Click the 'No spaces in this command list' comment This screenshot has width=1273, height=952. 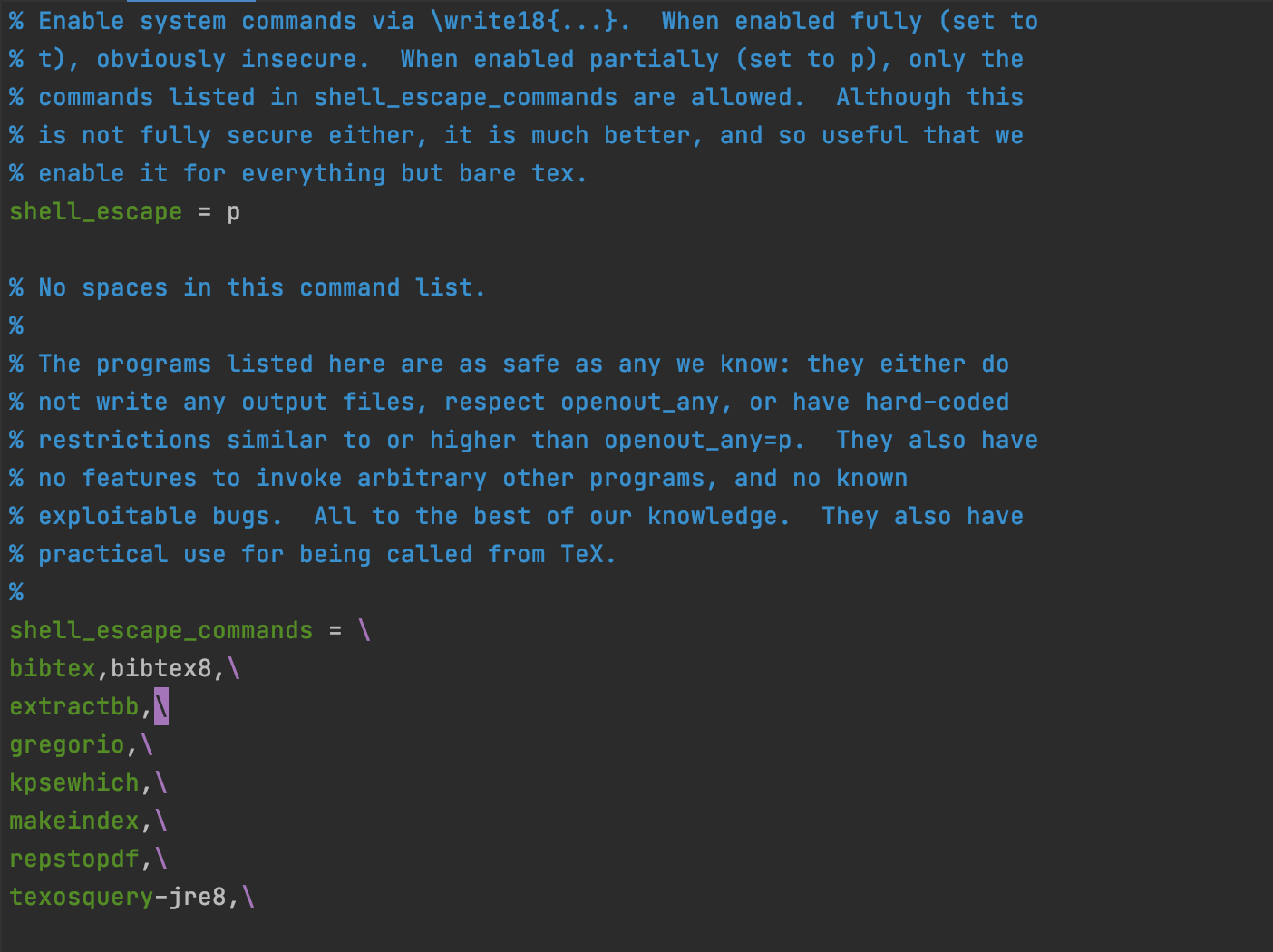click(x=248, y=288)
